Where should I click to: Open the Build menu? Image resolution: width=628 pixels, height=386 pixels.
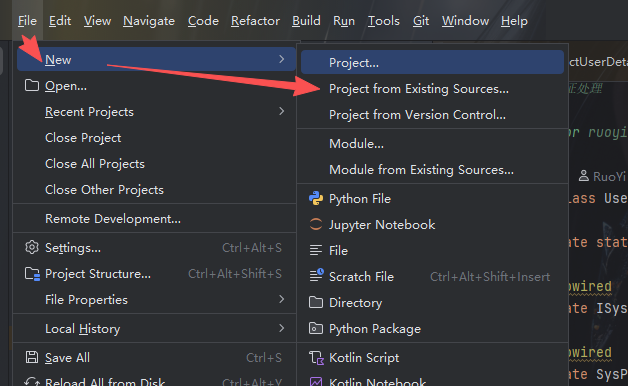[x=306, y=21]
